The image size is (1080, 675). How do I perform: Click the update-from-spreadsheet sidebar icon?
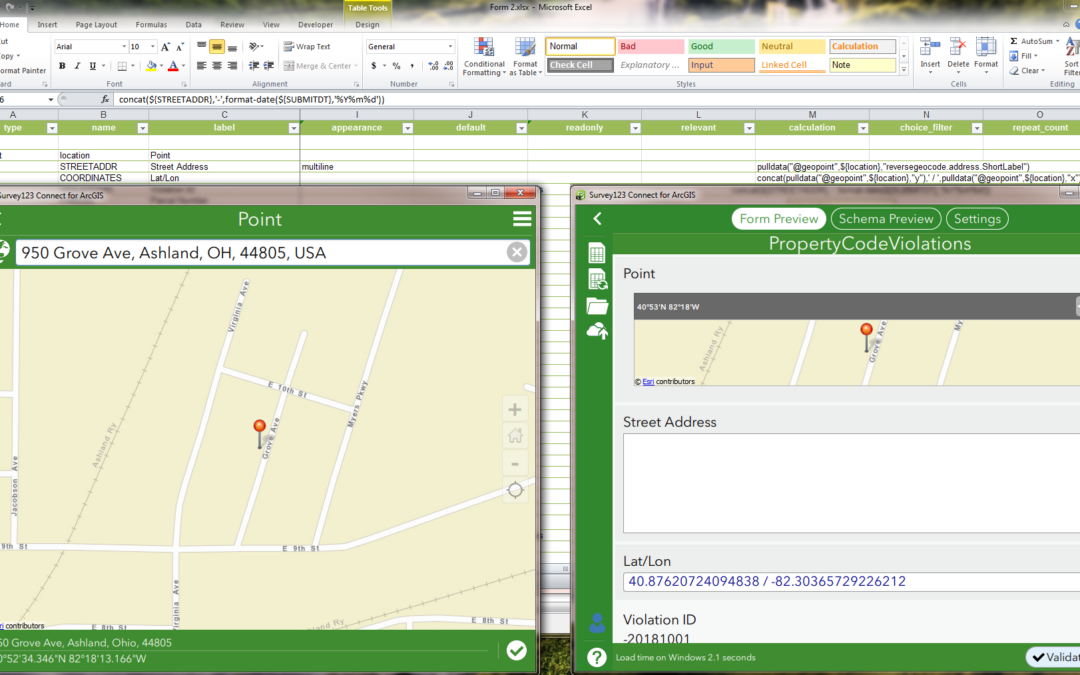tap(597, 280)
